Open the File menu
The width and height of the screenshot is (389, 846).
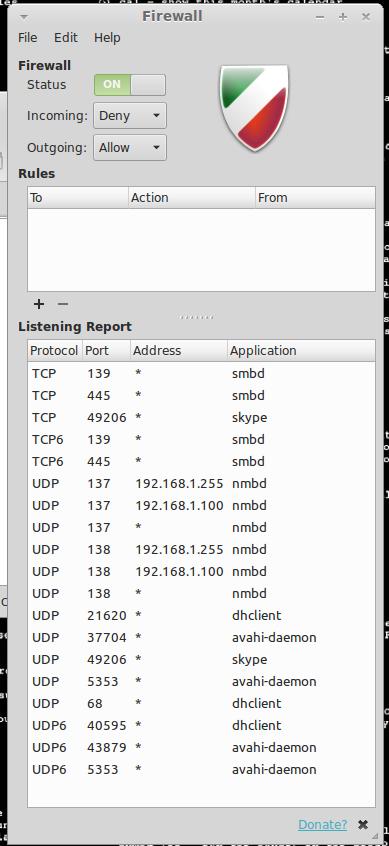tap(28, 38)
